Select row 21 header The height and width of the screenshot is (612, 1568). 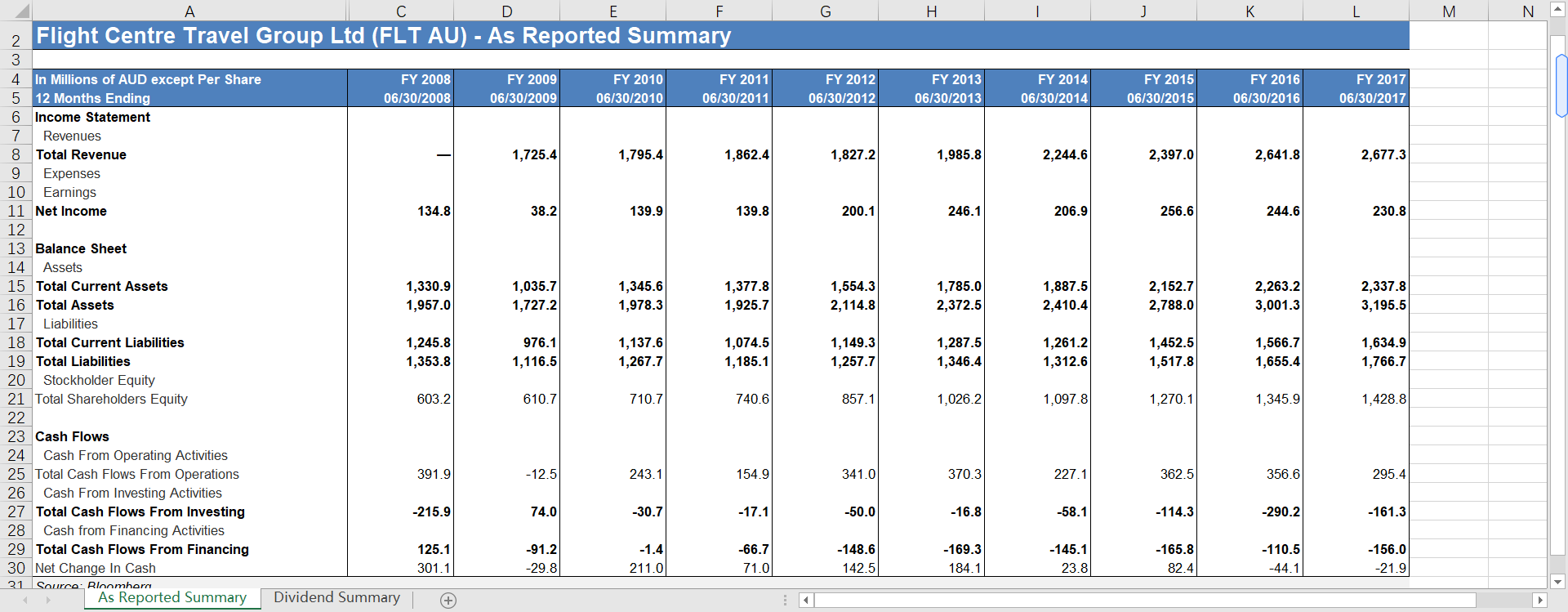(16, 399)
